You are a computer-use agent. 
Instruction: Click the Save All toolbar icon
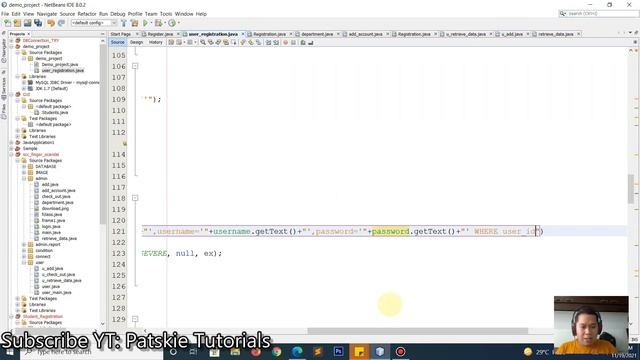[x=38, y=23]
